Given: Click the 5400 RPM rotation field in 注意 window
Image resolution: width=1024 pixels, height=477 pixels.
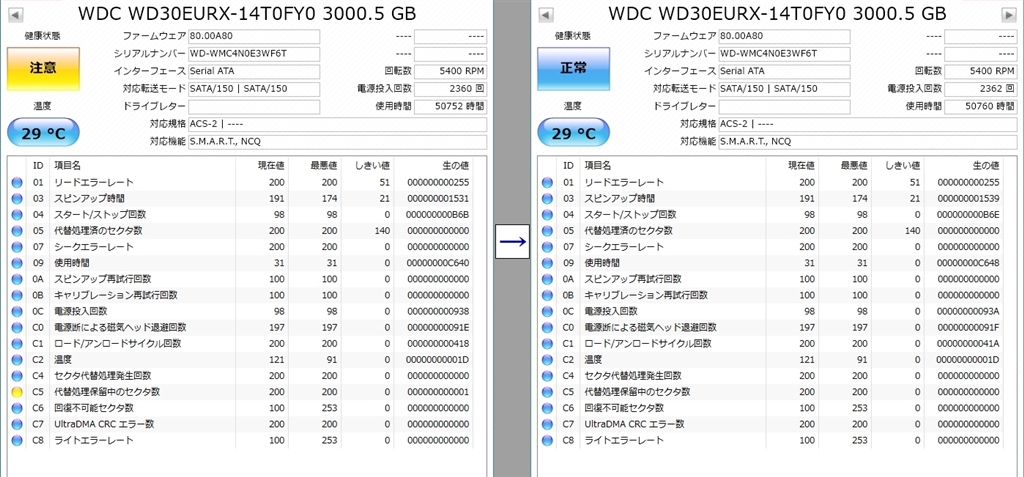Looking at the screenshot, I should tap(450, 71).
